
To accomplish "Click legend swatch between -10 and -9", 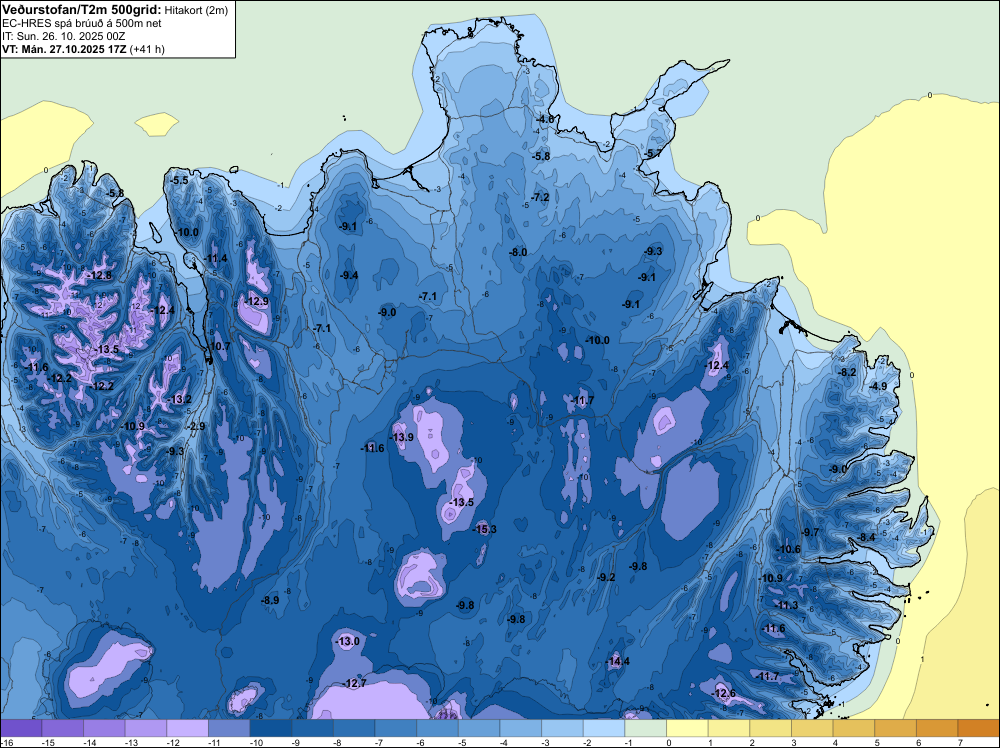I will point(271,728).
